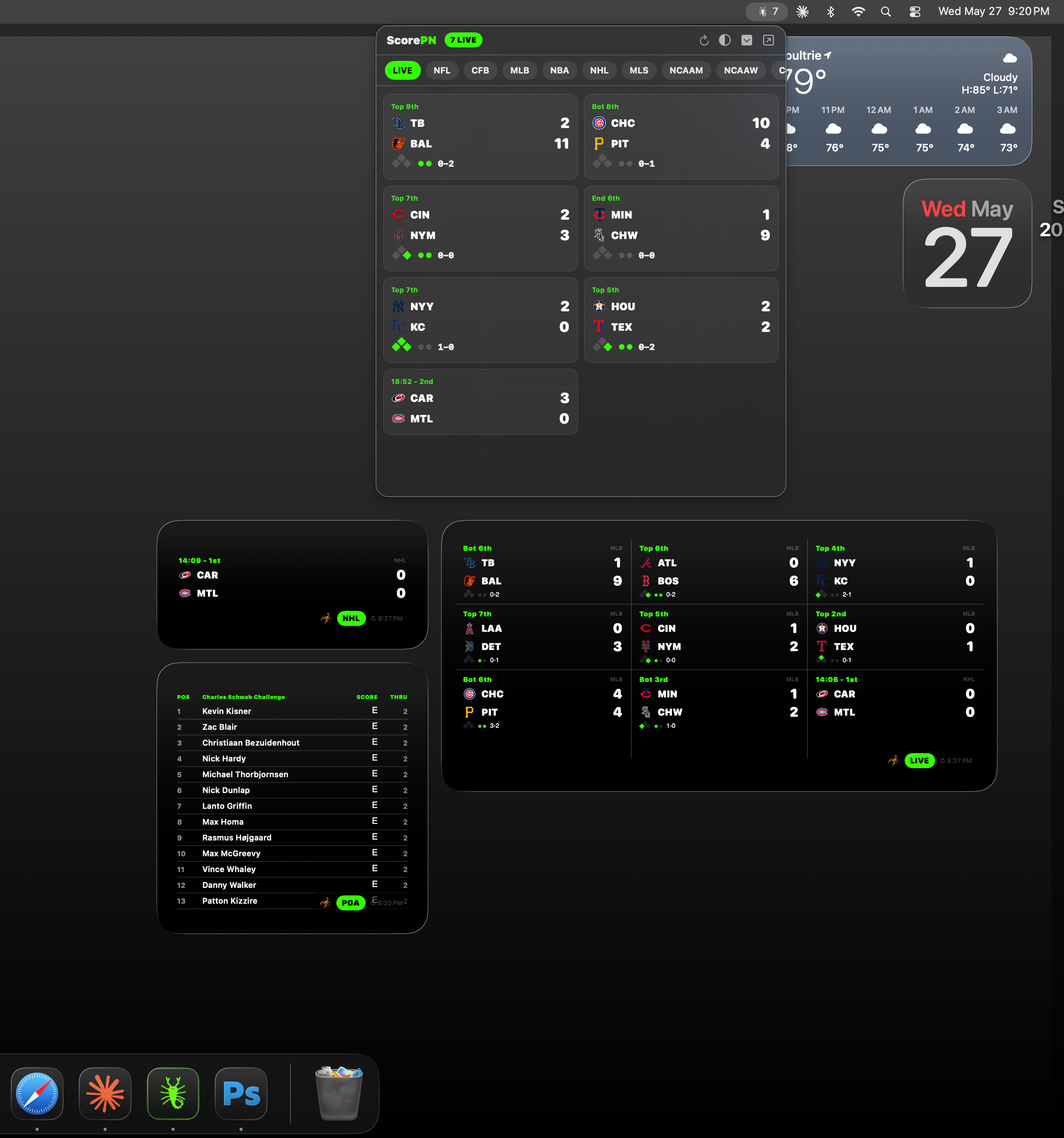Image resolution: width=1064 pixels, height=1138 pixels.
Task: Select Rasmus Højgaard in the leaderboard widget
Action: (x=292, y=837)
